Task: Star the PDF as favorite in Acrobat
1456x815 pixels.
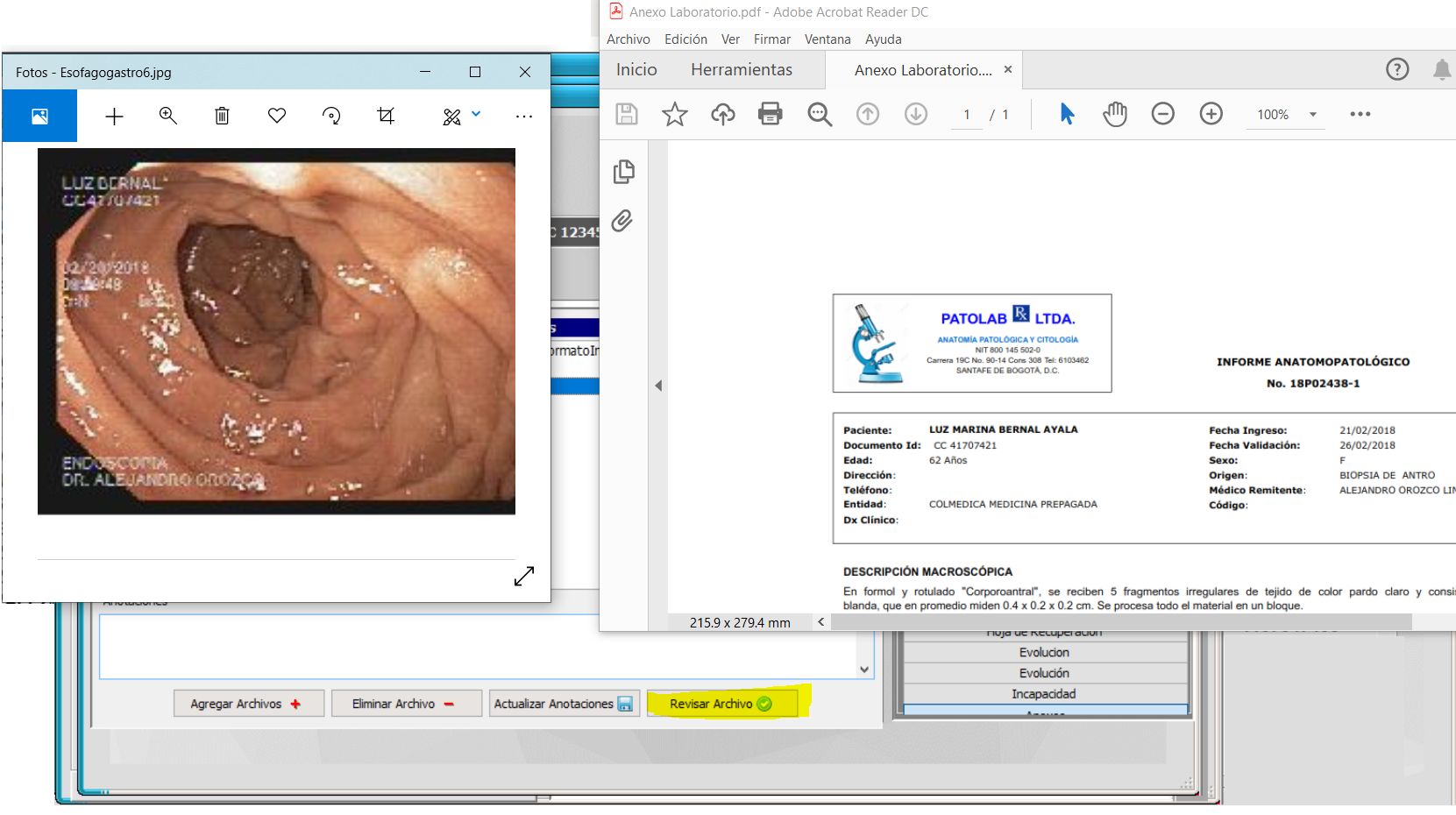Action: point(674,114)
